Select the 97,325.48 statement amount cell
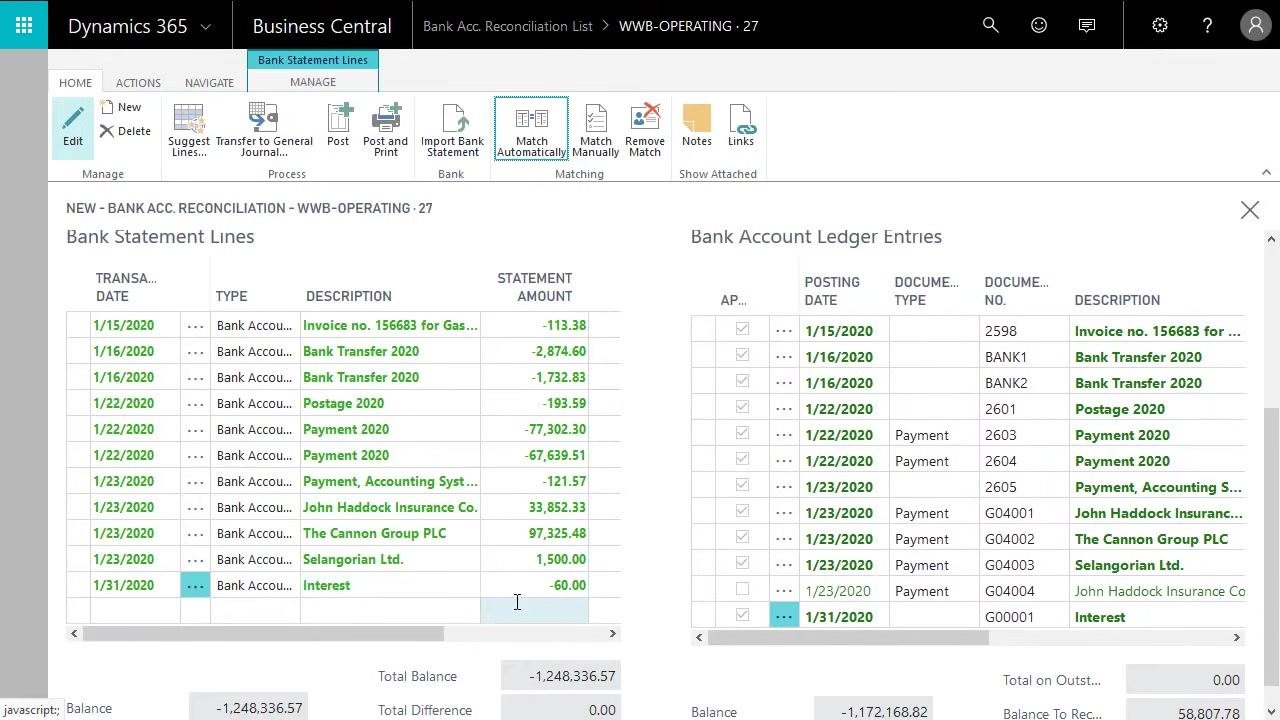This screenshot has width=1280, height=720. 534,533
